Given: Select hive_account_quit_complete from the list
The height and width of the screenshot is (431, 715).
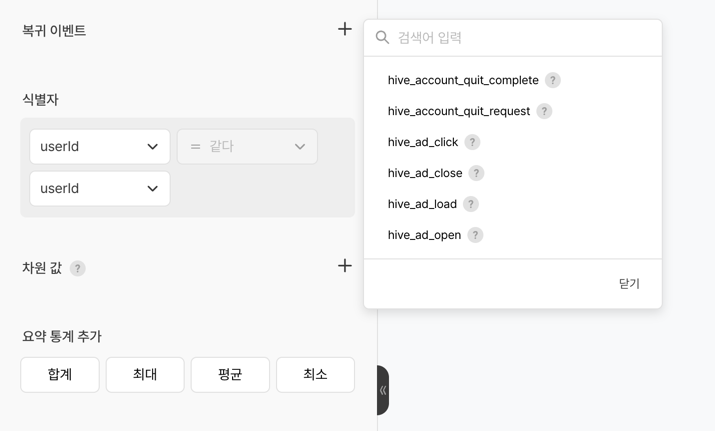Looking at the screenshot, I should tap(463, 80).
